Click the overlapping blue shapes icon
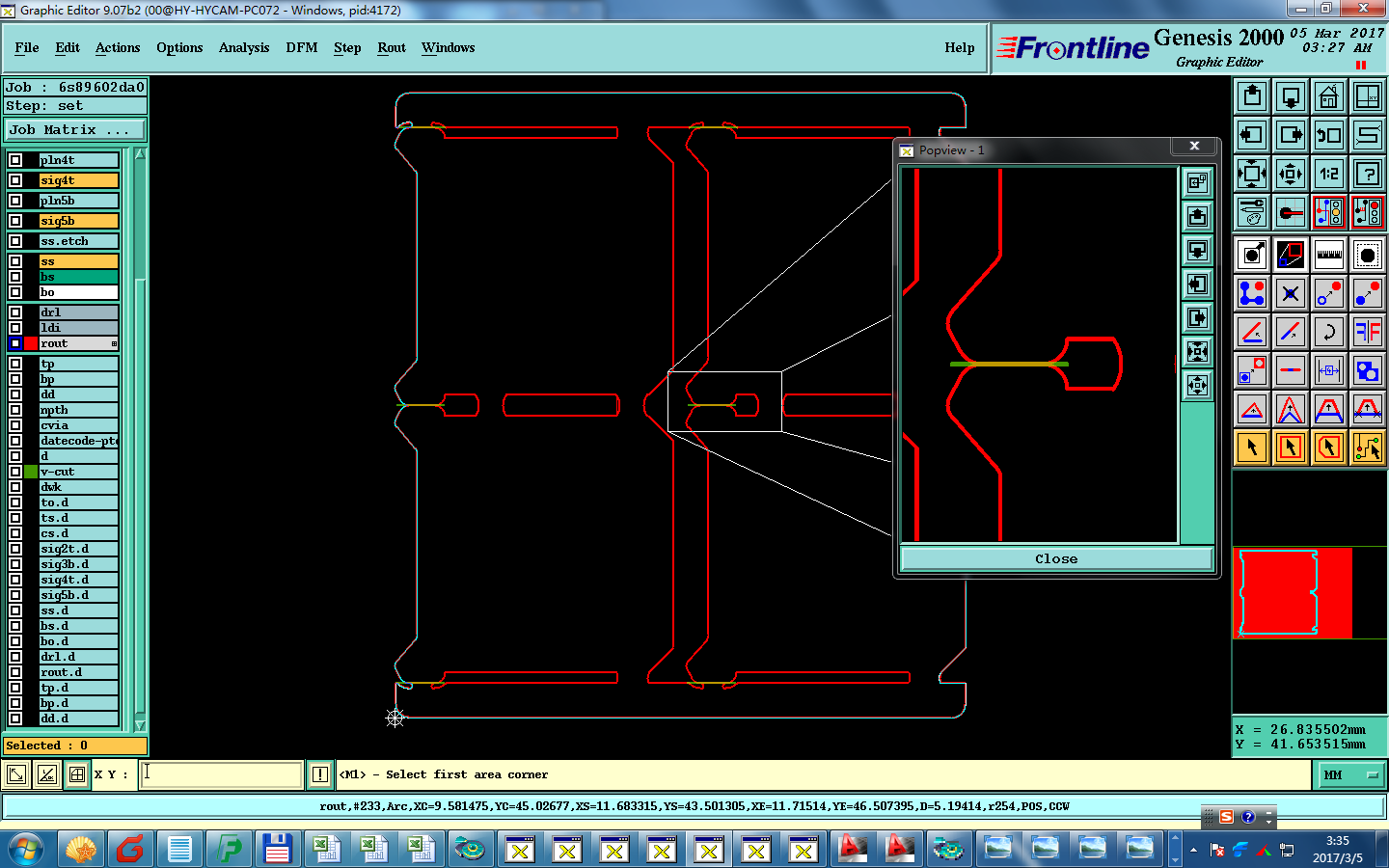Image resolution: width=1389 pixels, height=868 pixels. click(1367, 370)
